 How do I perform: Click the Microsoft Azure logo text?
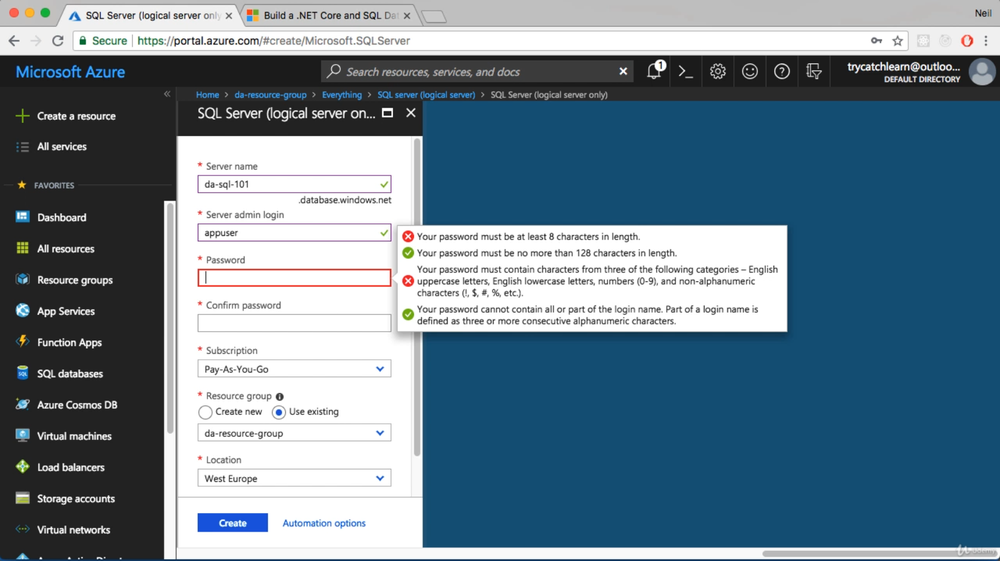coord(70,72)
